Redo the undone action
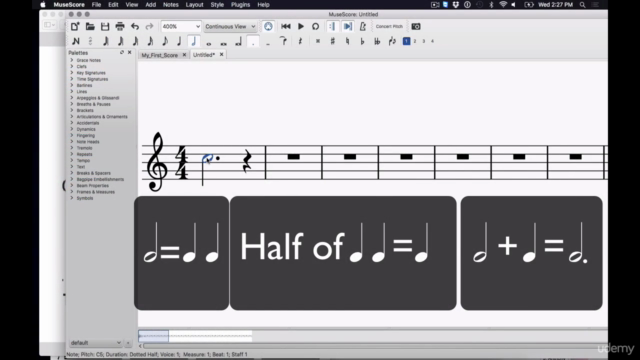The width and height of the screenshot is (640, 360). pyautogui.click(x=149, y=27)
